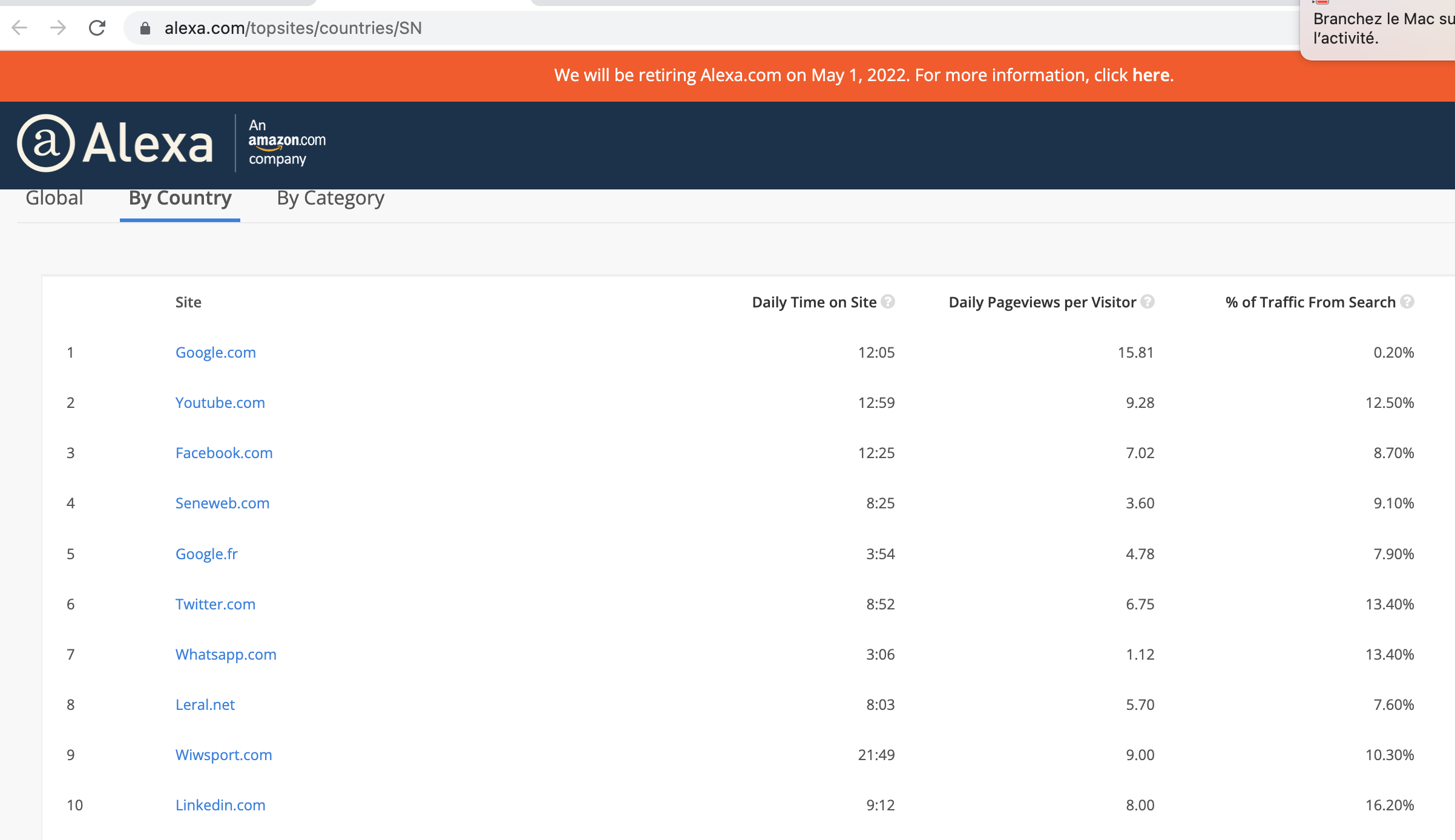
Task: Click the 8.70% search traffic value
Action: point(1394,453)
